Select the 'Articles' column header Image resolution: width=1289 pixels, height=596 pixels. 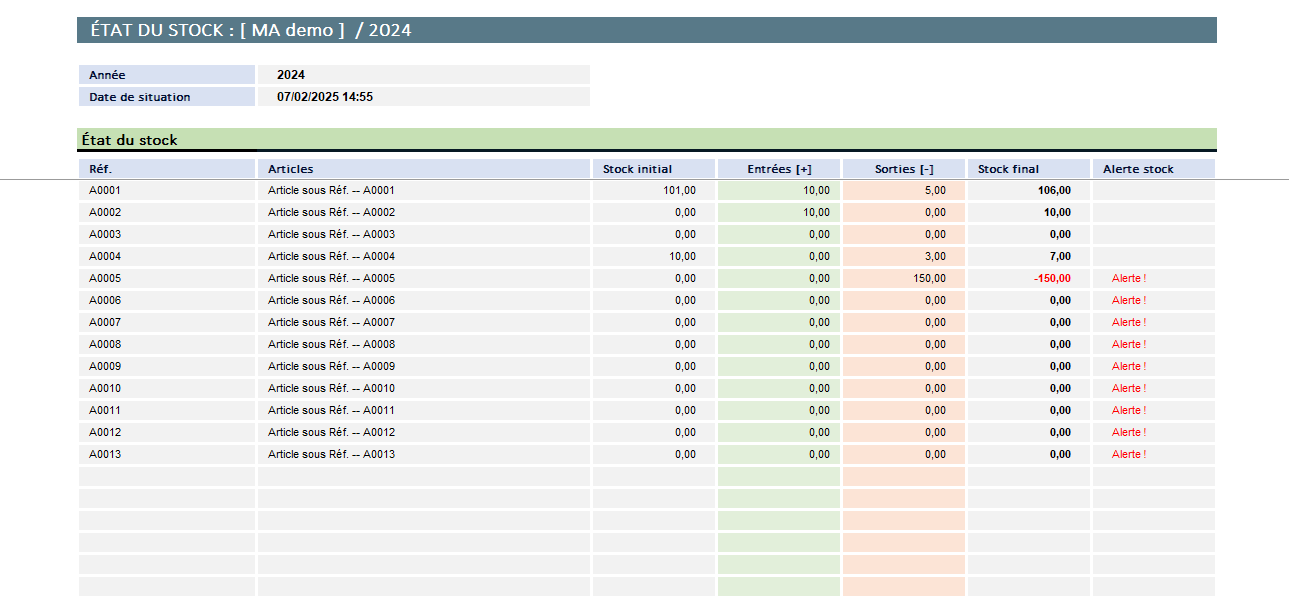[290, 169]
